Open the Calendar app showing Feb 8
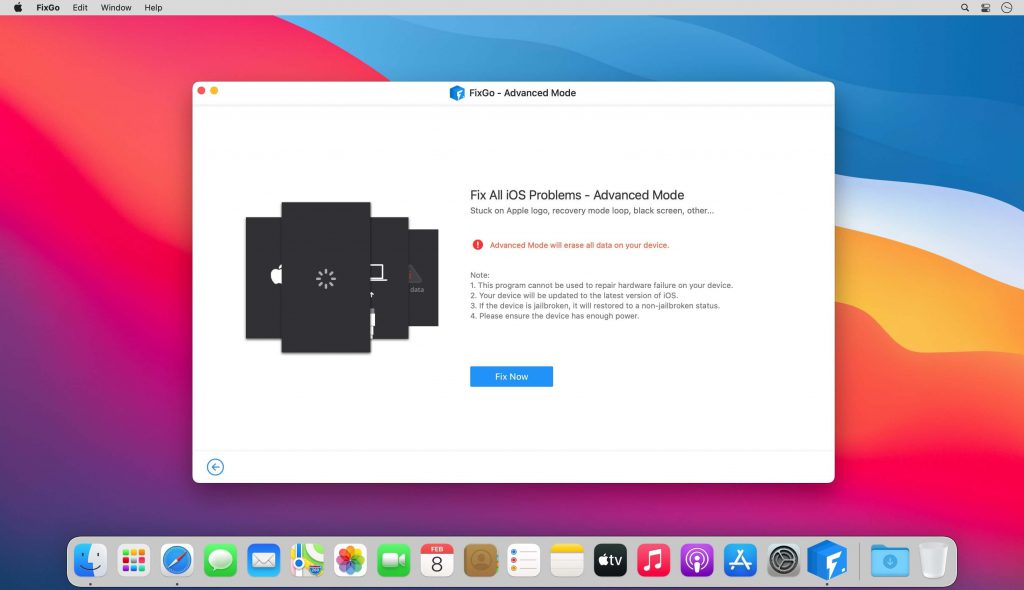Image resolution: width=1024 pixels, height=590 pixels. click(x=437, y=560)
